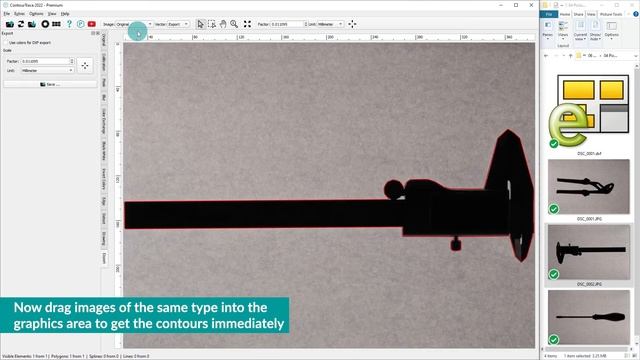Open the File menu
Screen dimensions: 640x360
7,14
